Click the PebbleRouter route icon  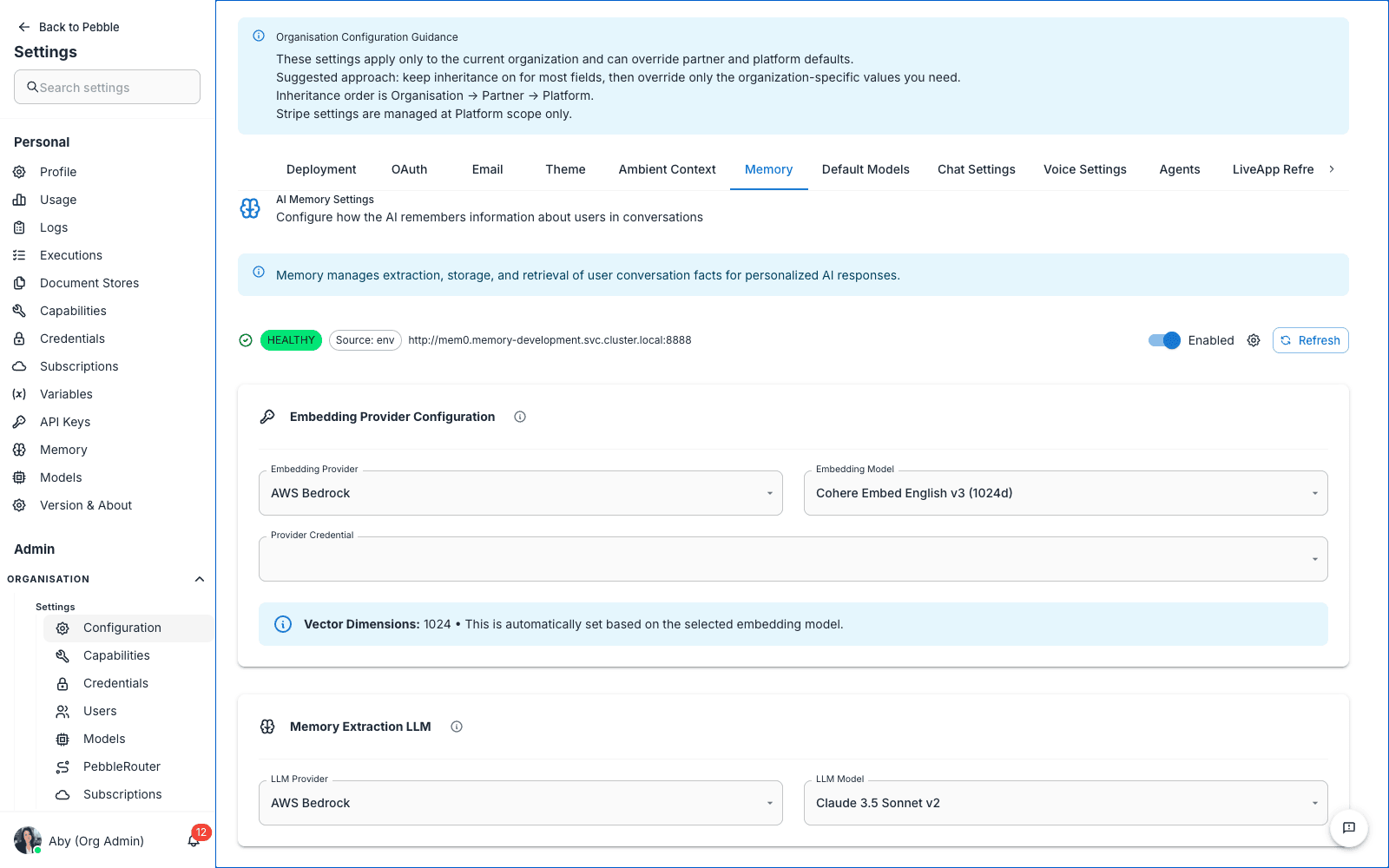pos(63,766)
